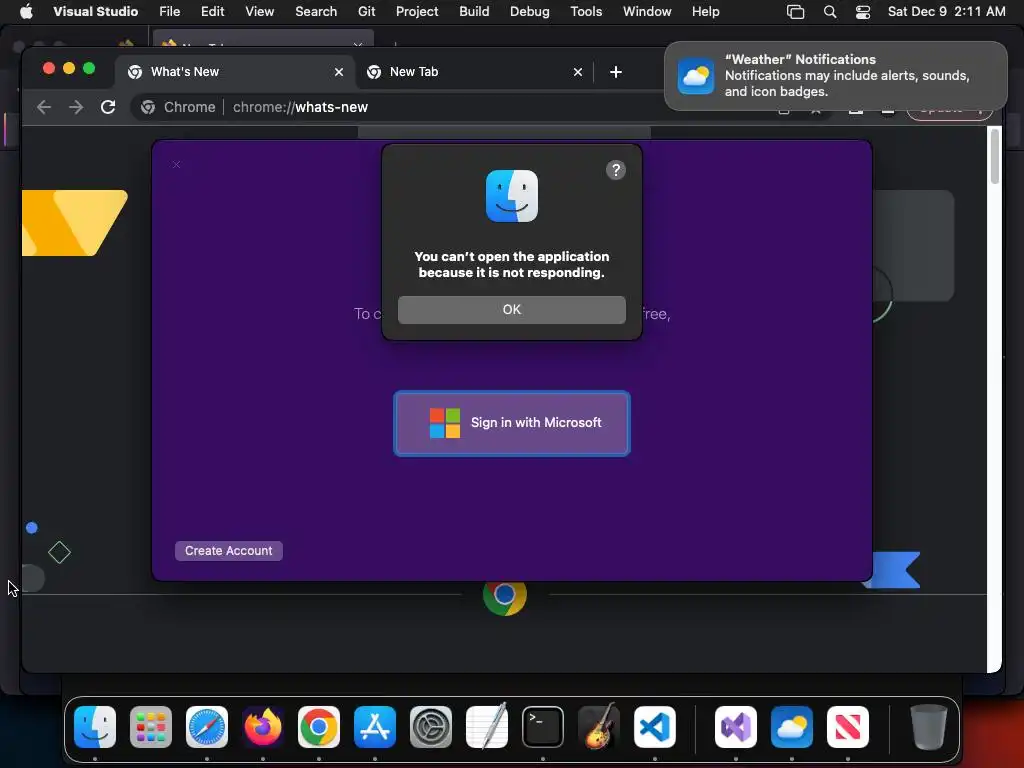
Task: Click OK in the not responding dialog
Action: 511,310
